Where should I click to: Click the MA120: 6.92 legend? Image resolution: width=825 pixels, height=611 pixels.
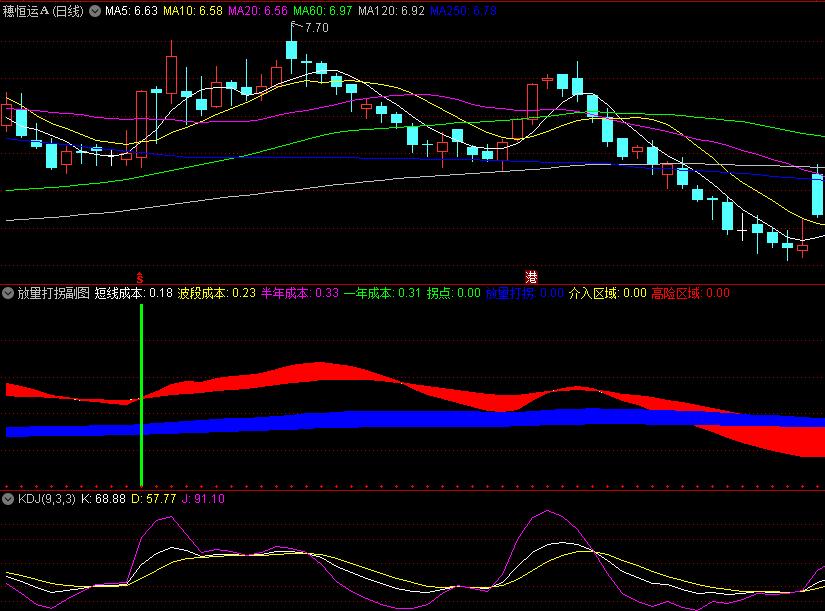pos(391,11)
